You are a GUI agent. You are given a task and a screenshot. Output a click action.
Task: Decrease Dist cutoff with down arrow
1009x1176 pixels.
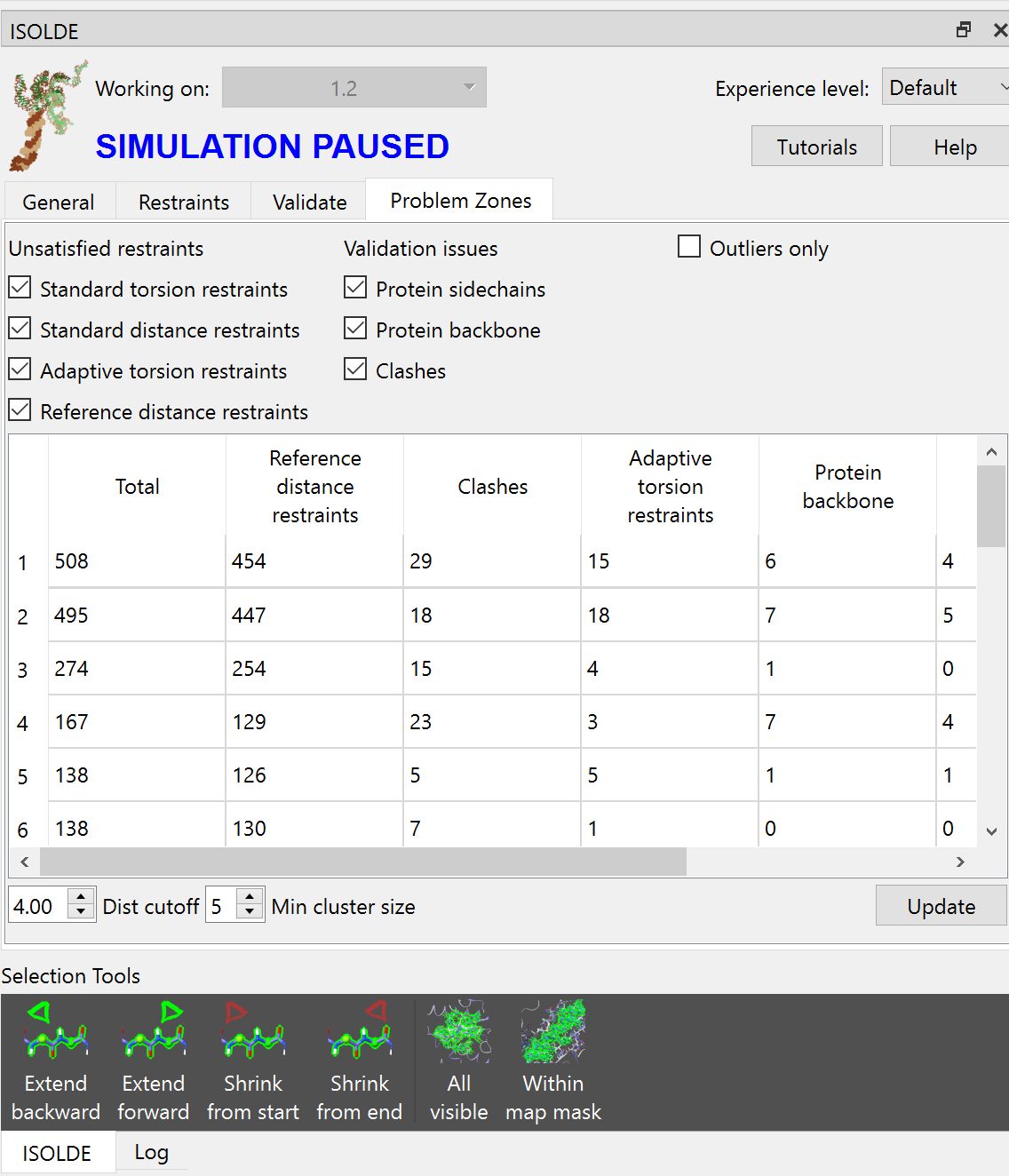(x=81, y=913)
